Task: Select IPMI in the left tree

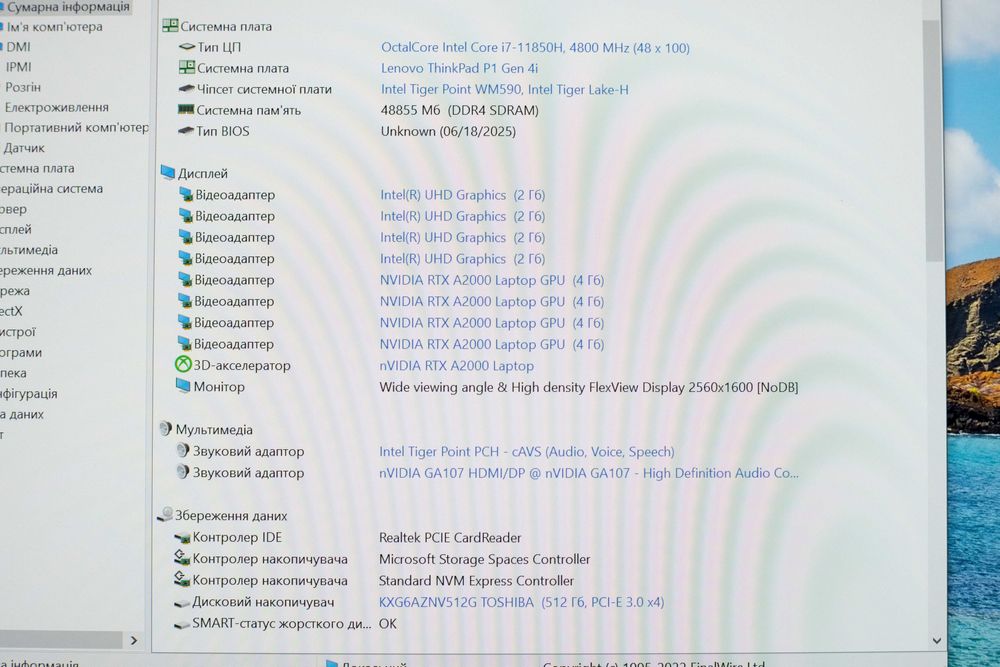Action: [x=18, y=67]
